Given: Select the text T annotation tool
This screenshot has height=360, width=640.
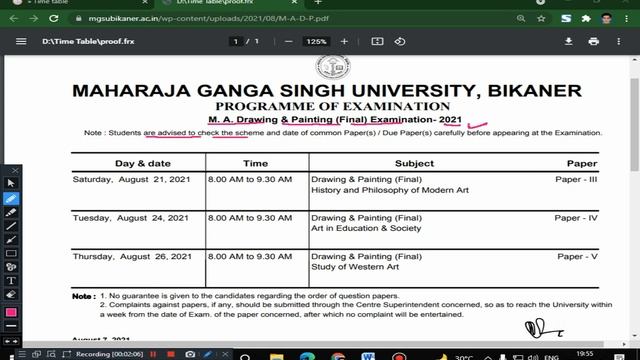Looking at the screenshot, I should [11, 281].
